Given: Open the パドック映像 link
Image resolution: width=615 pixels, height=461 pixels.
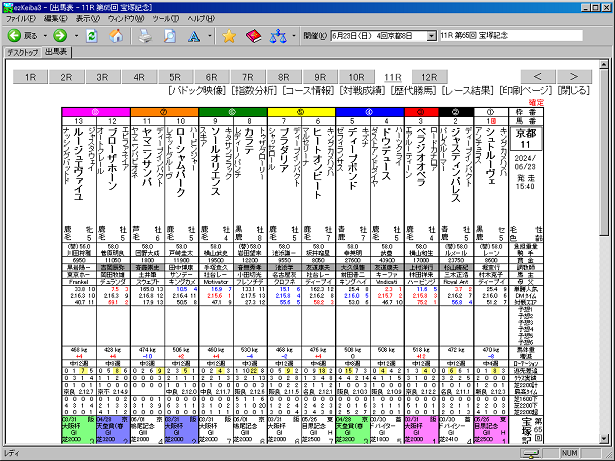Looking at the screenshot, I should click(198, 91).
